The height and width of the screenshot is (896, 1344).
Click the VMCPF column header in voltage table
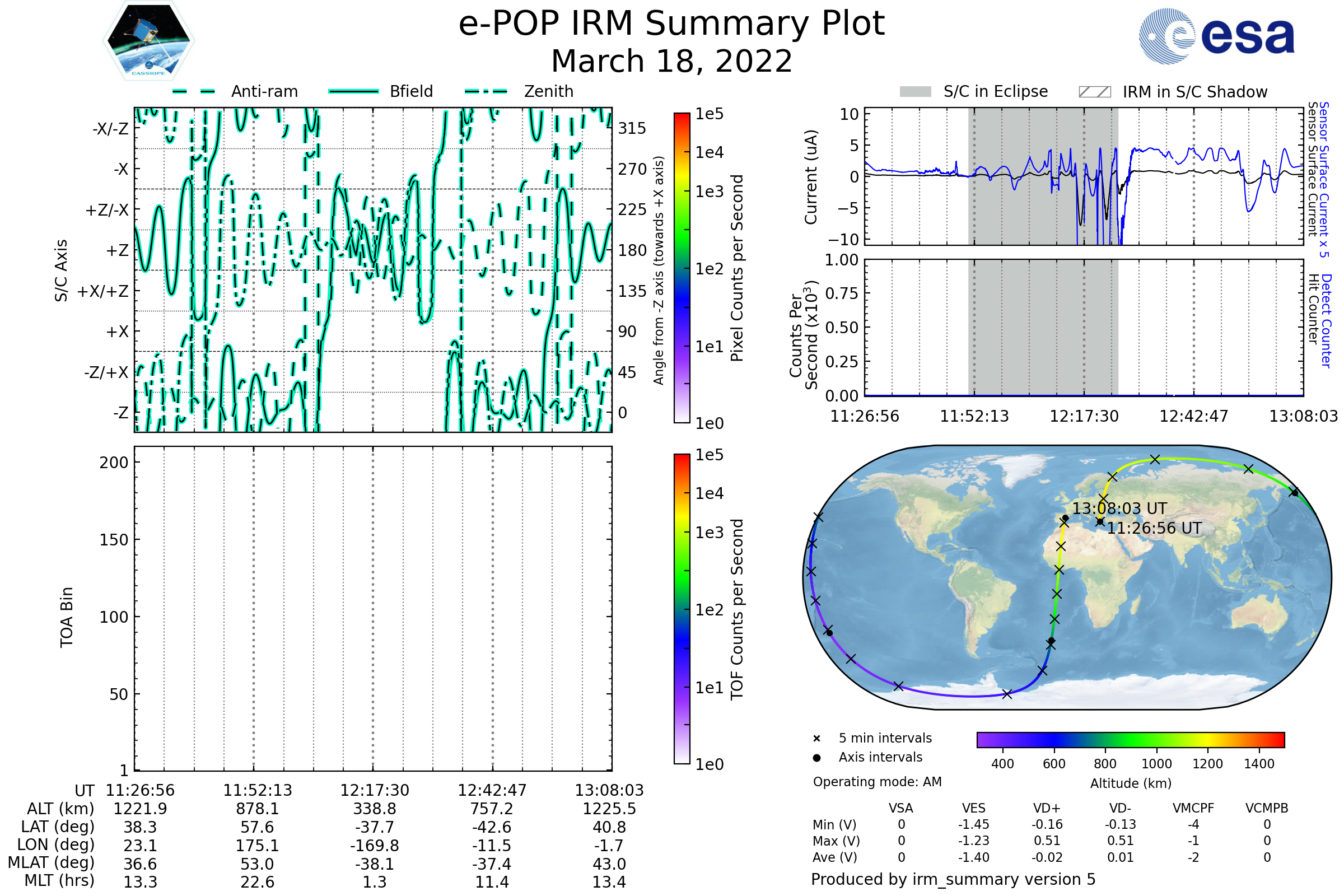point(1193,808)
